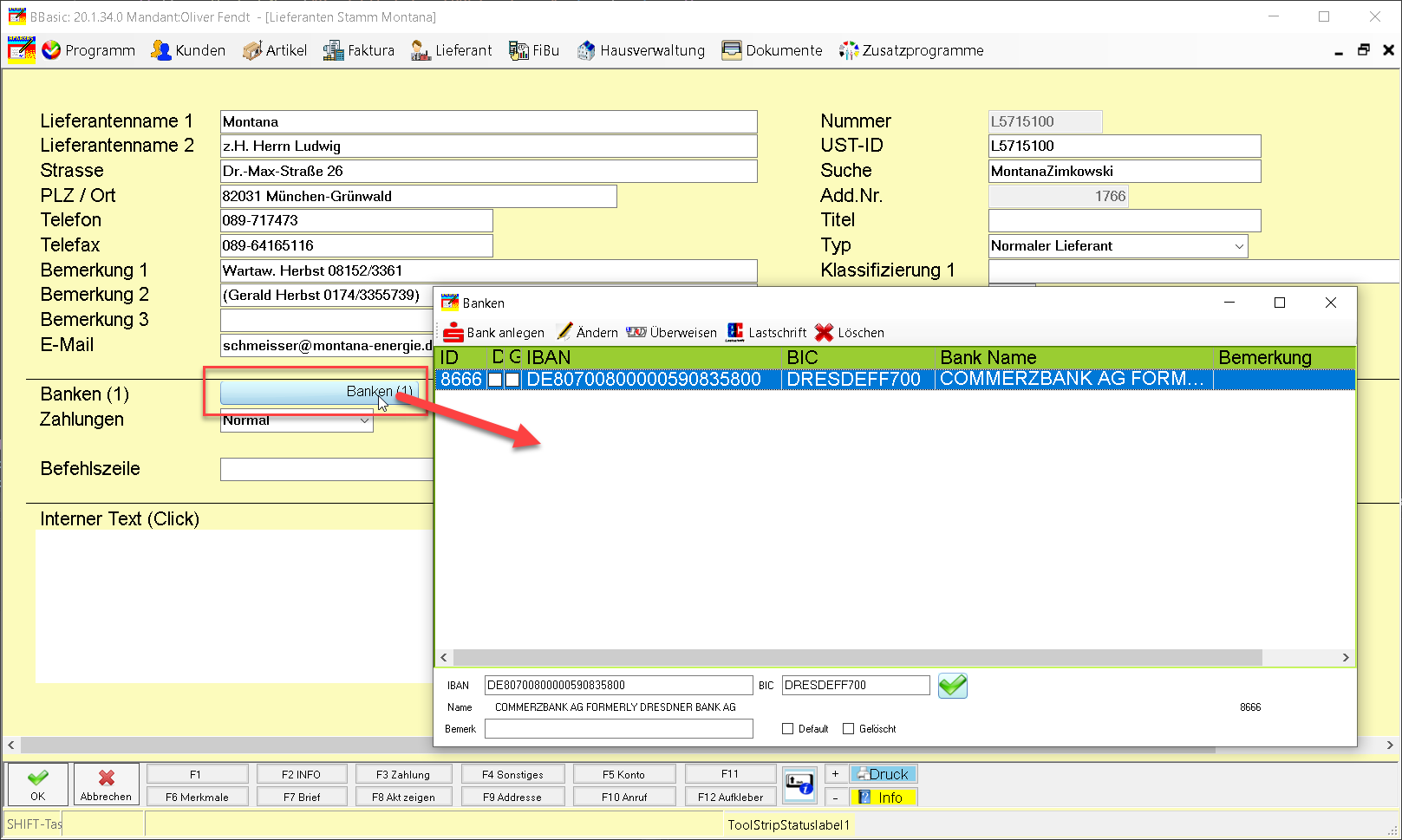Viewport: 1402px width, 840px height.
Task: Open the Dokumente menu
Action: 772,50
